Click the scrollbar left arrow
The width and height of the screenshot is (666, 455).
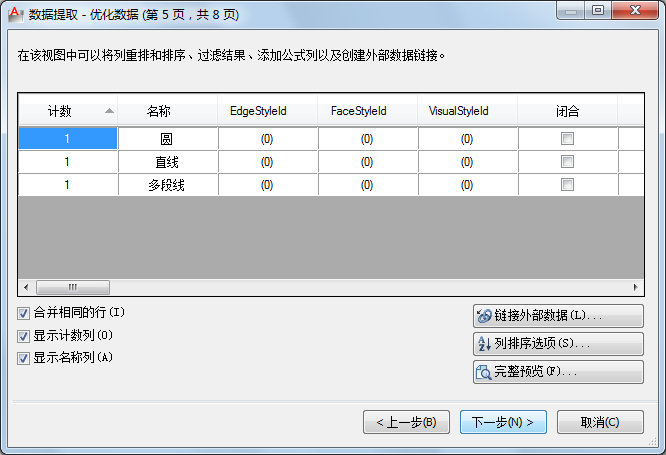[26, 287]
